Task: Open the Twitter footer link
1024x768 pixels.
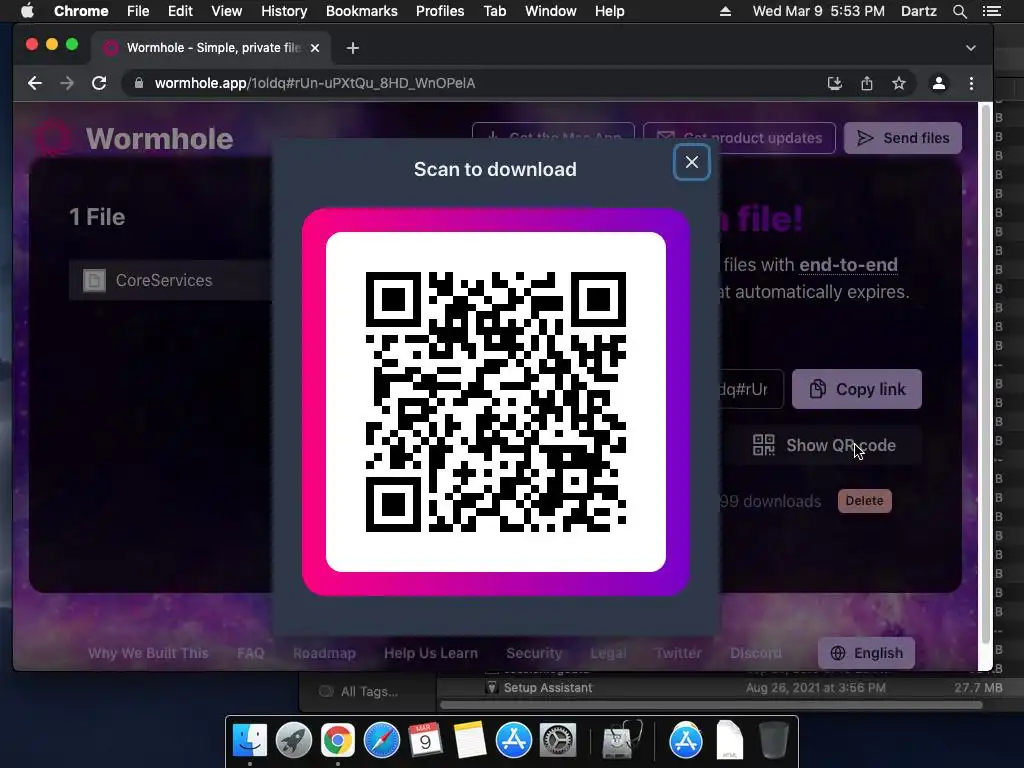Action: (x=678, y=653)
